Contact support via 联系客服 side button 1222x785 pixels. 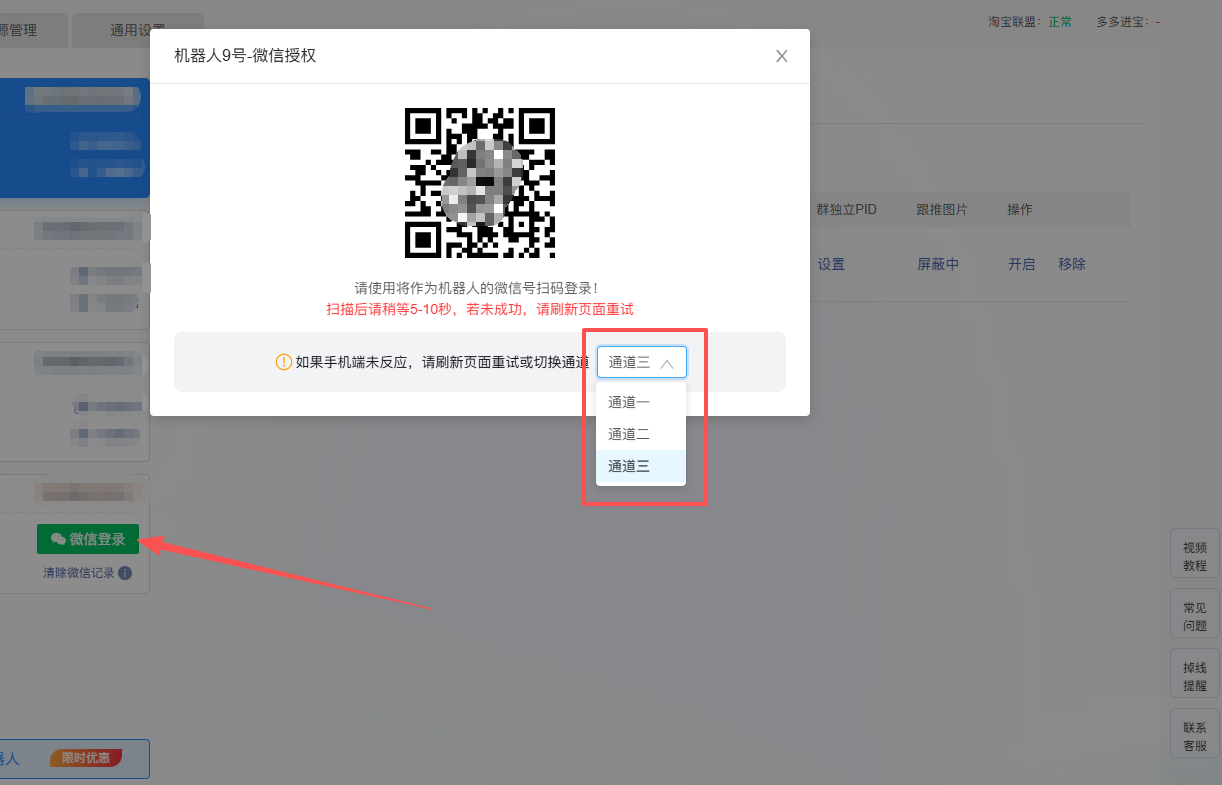(1195, 737)
